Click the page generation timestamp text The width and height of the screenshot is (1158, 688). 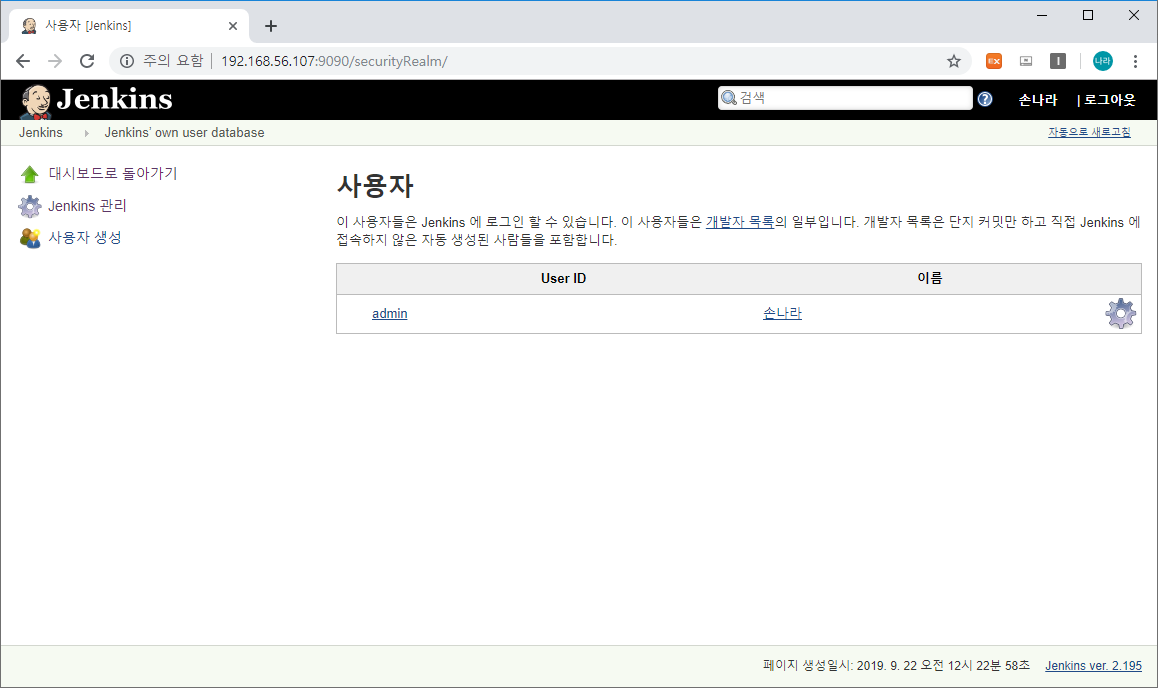(897, 666)
